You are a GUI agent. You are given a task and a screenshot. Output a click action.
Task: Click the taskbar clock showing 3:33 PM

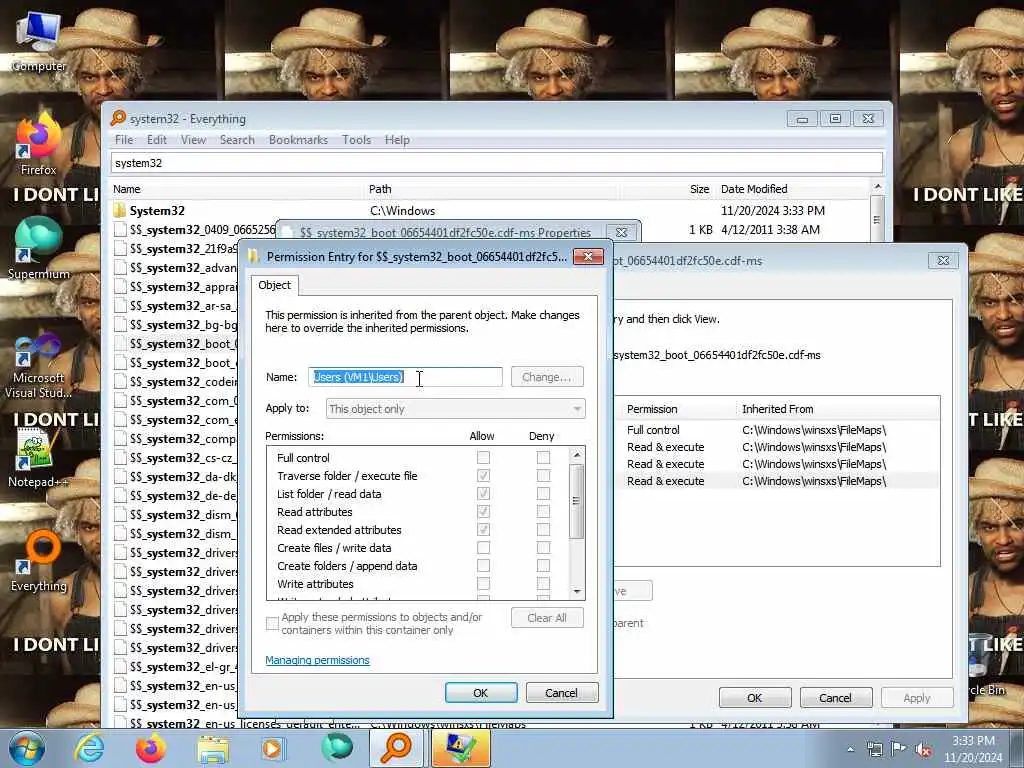973,749
